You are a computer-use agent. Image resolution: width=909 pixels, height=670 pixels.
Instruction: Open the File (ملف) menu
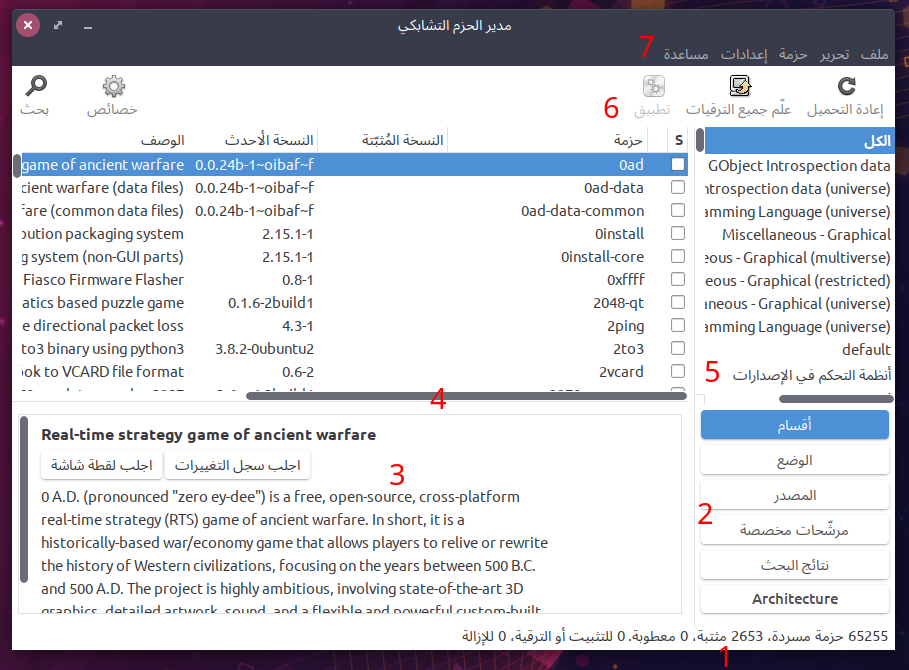[x=874, y=53]
